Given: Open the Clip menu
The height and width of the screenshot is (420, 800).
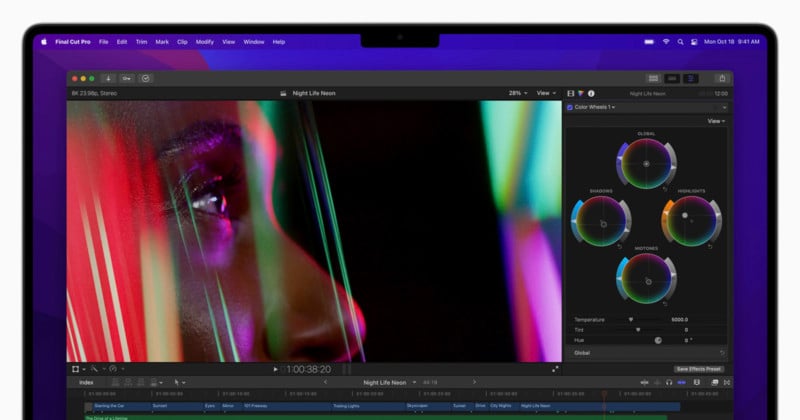Looking at the screenshot, I should [x=182, y=42].
